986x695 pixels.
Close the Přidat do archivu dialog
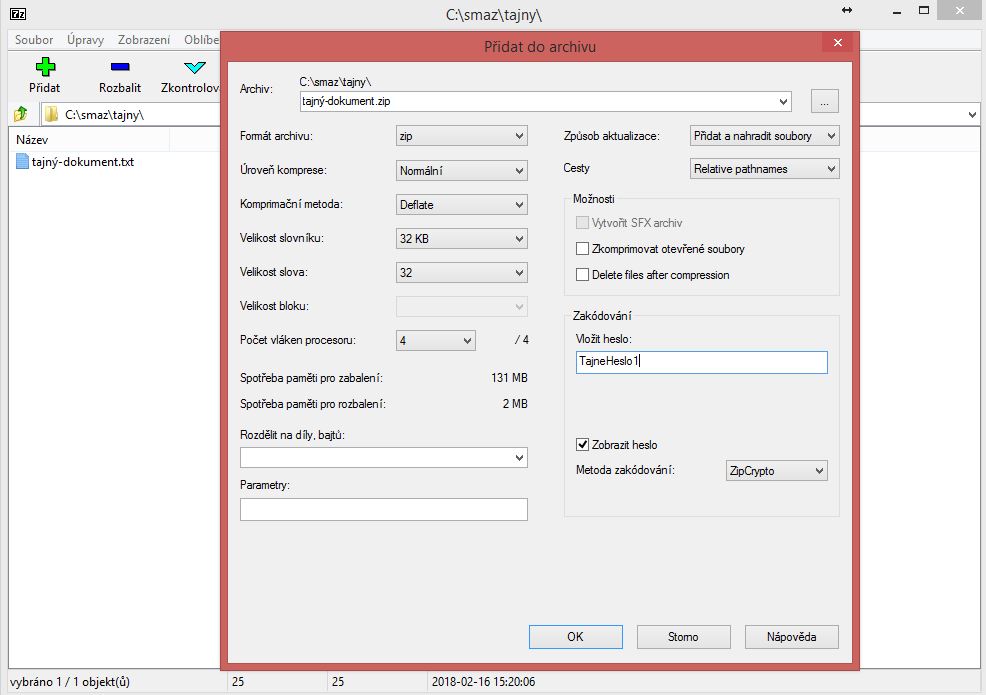tap(836, 44)
